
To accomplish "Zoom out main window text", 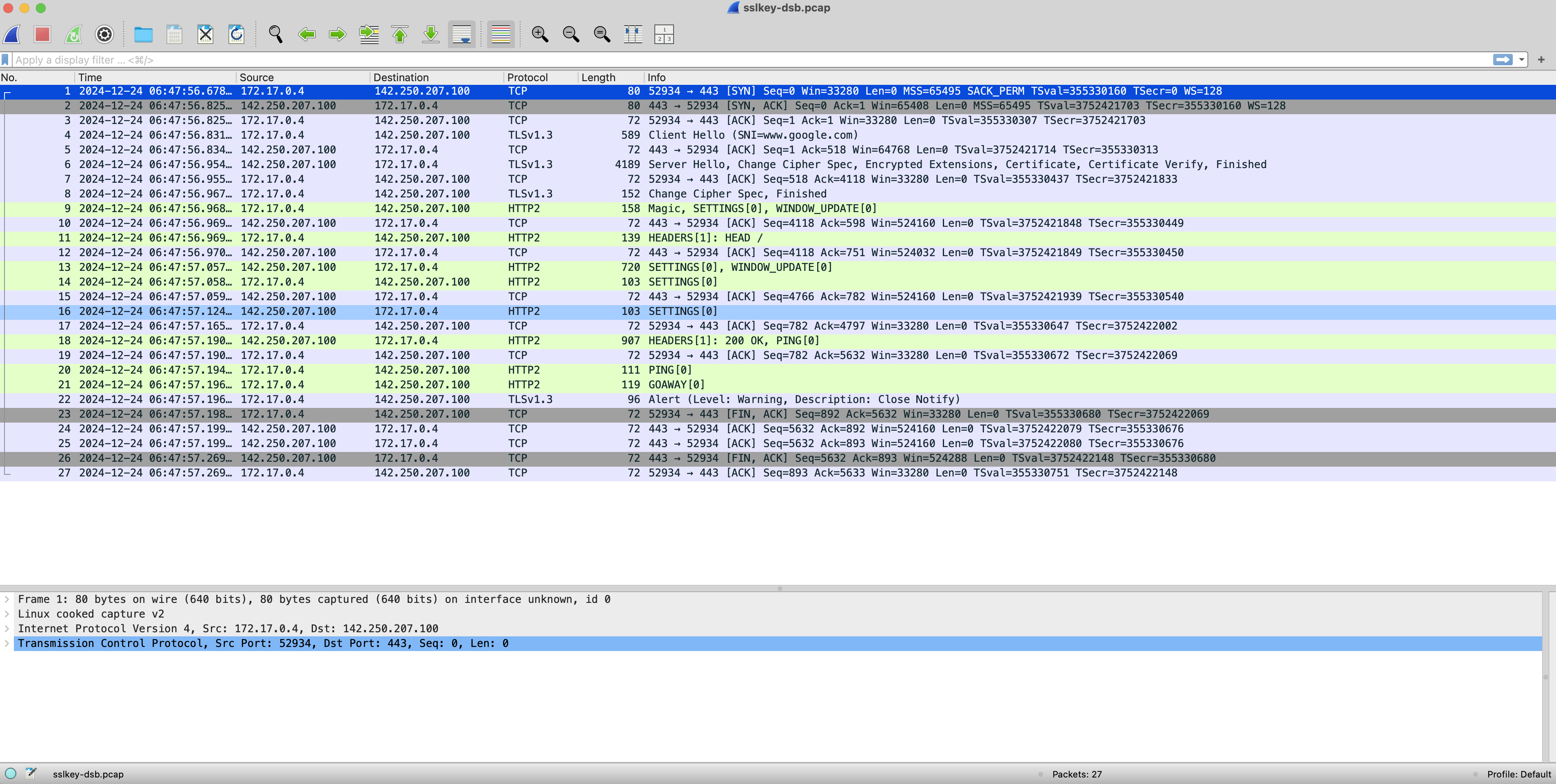I will point(571,34).
